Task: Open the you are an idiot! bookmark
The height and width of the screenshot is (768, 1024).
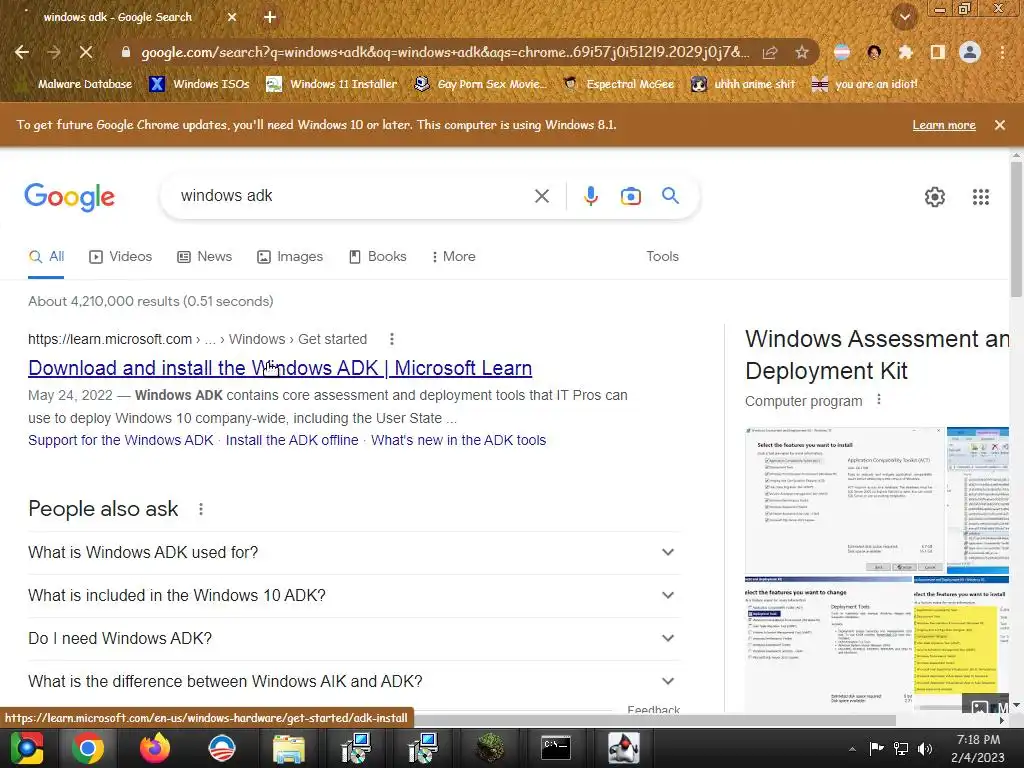Action: 865,84
